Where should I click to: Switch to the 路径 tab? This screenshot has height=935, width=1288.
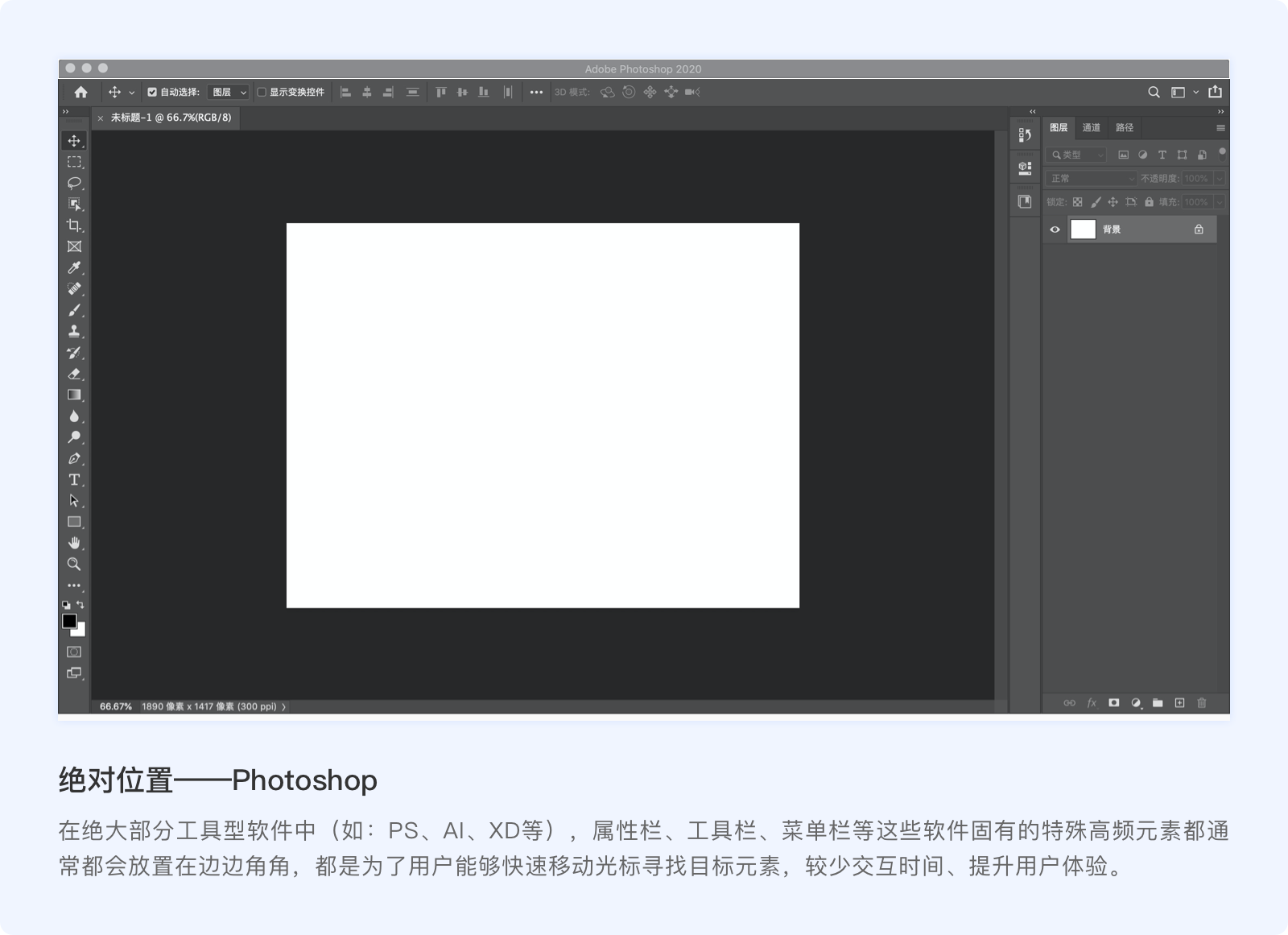click(x=1125, y=127)
